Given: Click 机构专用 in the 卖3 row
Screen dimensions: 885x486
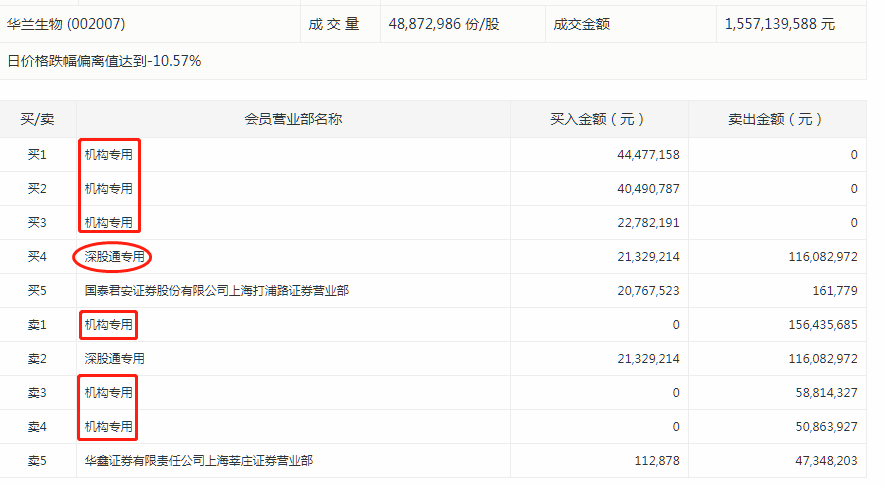Looking at the screenshot, I should coord(108,393).
